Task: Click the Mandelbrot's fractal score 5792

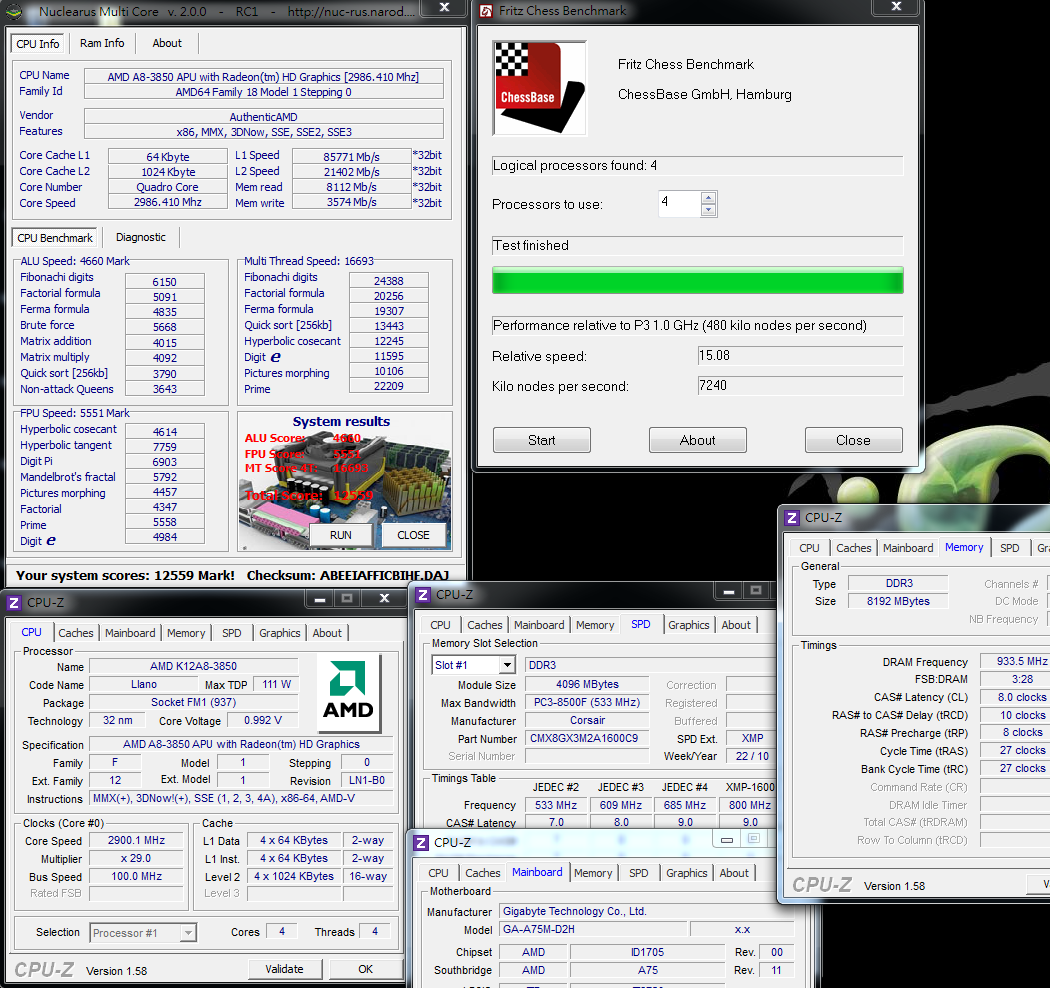Action: point(165,477)
